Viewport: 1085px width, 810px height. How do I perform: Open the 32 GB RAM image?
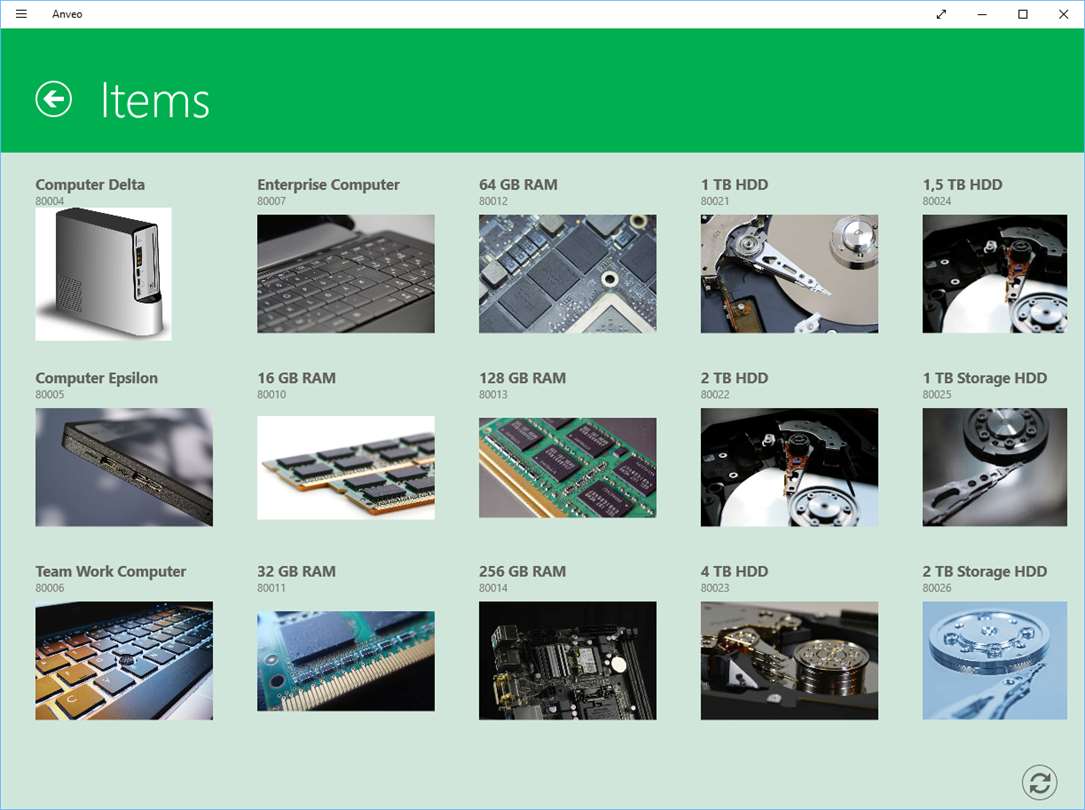(346, 661)
